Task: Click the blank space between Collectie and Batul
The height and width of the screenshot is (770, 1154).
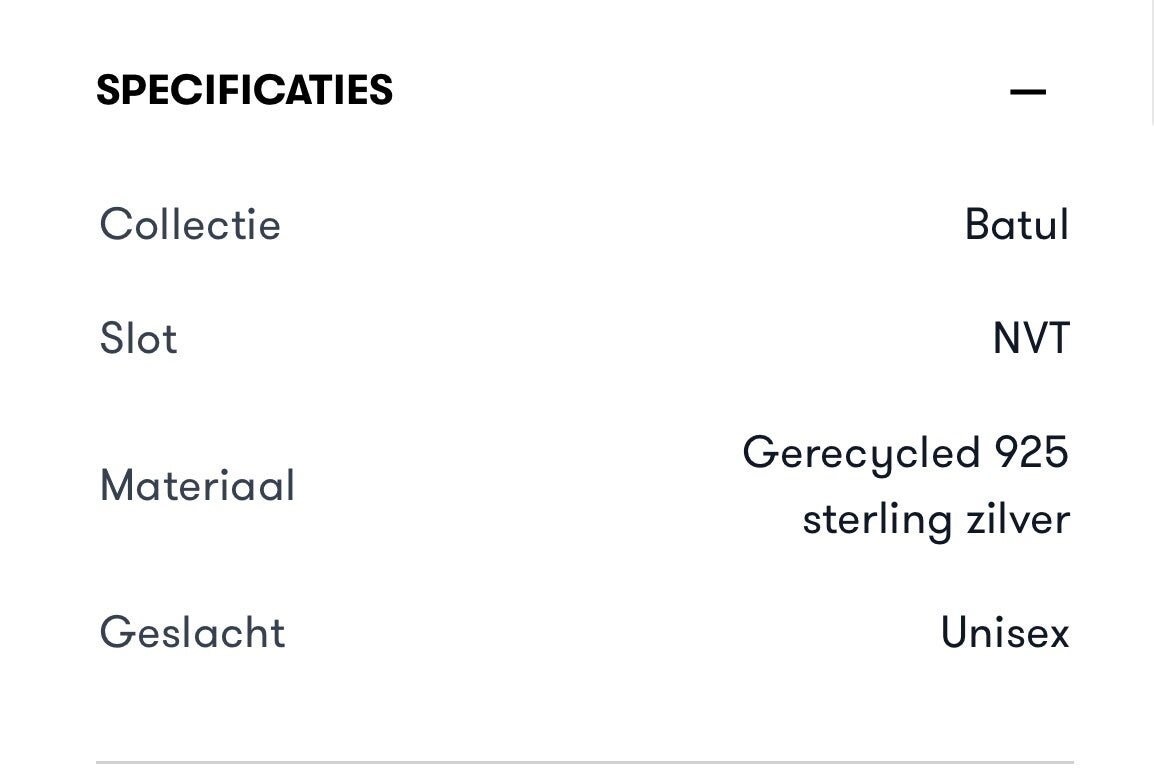Action: point(620,224)
